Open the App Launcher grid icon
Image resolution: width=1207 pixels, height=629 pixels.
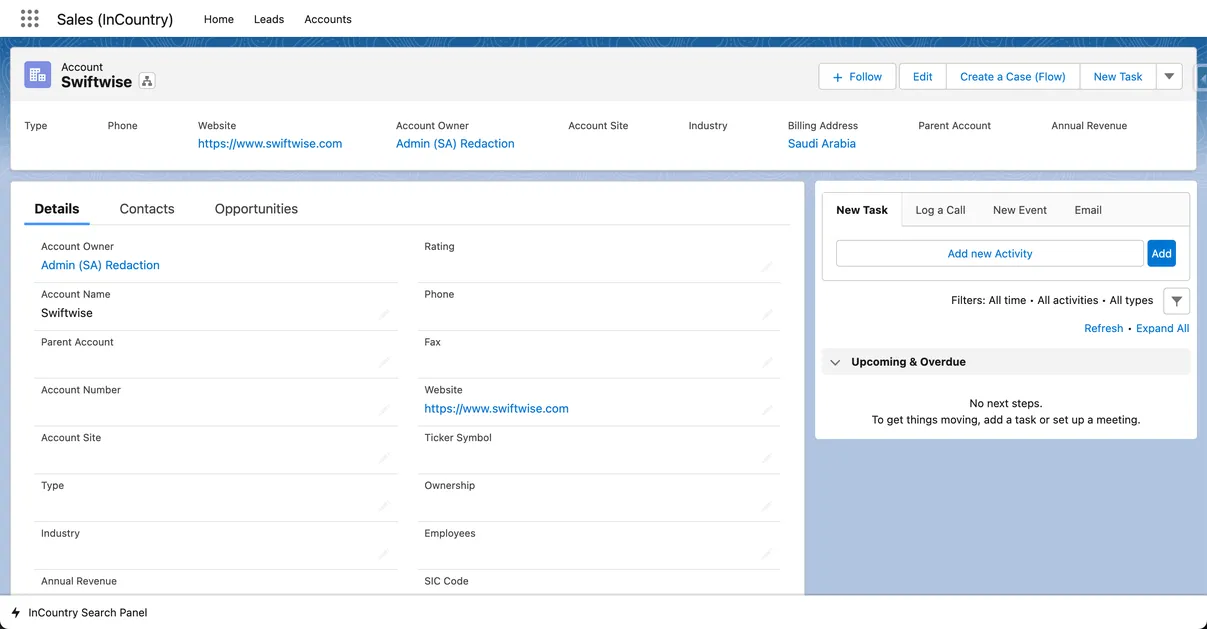click(30, 19)
